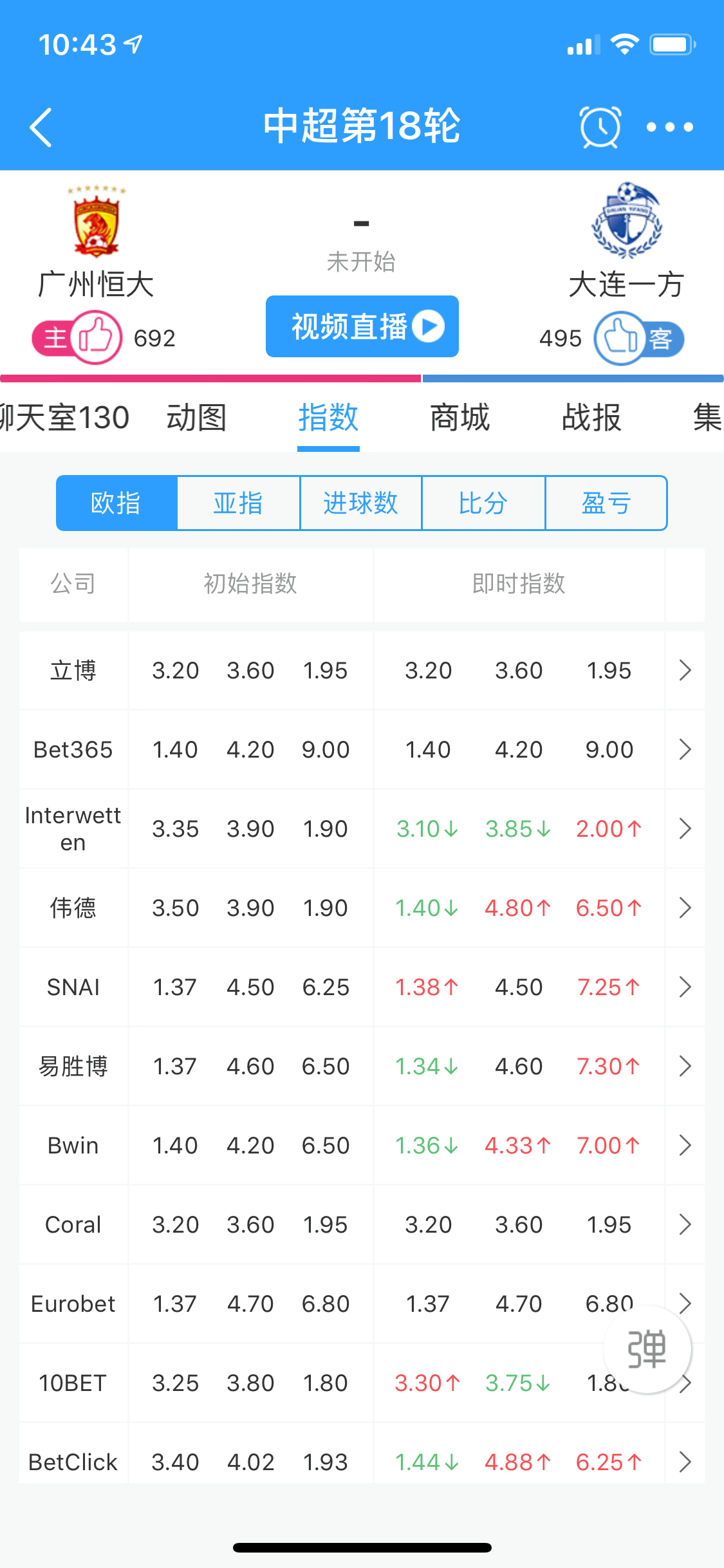Switch to the 动图 tab
Screen dimensions: 724x1568
click(196, 417)
